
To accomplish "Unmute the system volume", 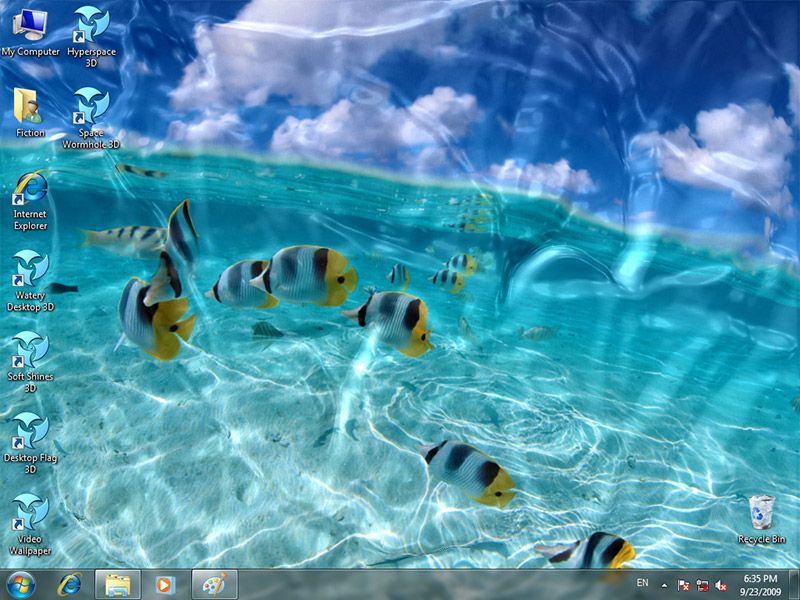I will pos(720,583).
